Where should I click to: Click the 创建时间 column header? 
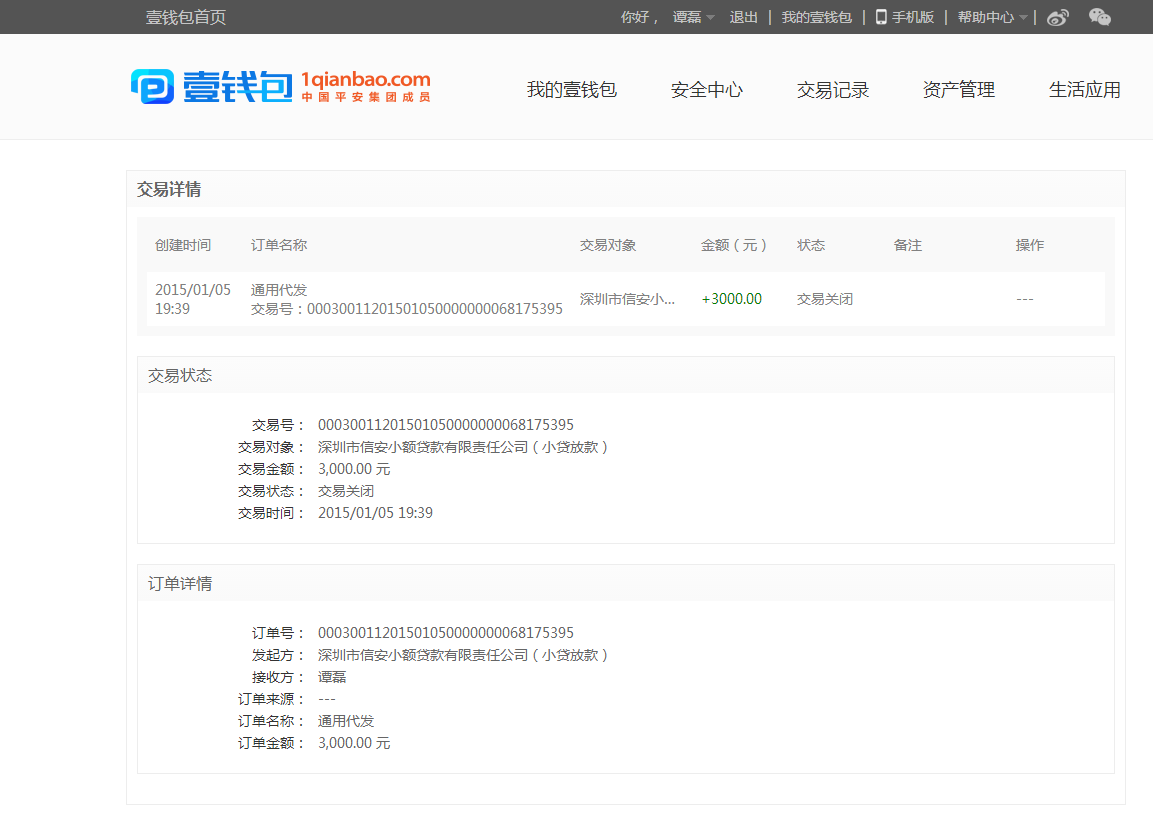click(183, 245)
